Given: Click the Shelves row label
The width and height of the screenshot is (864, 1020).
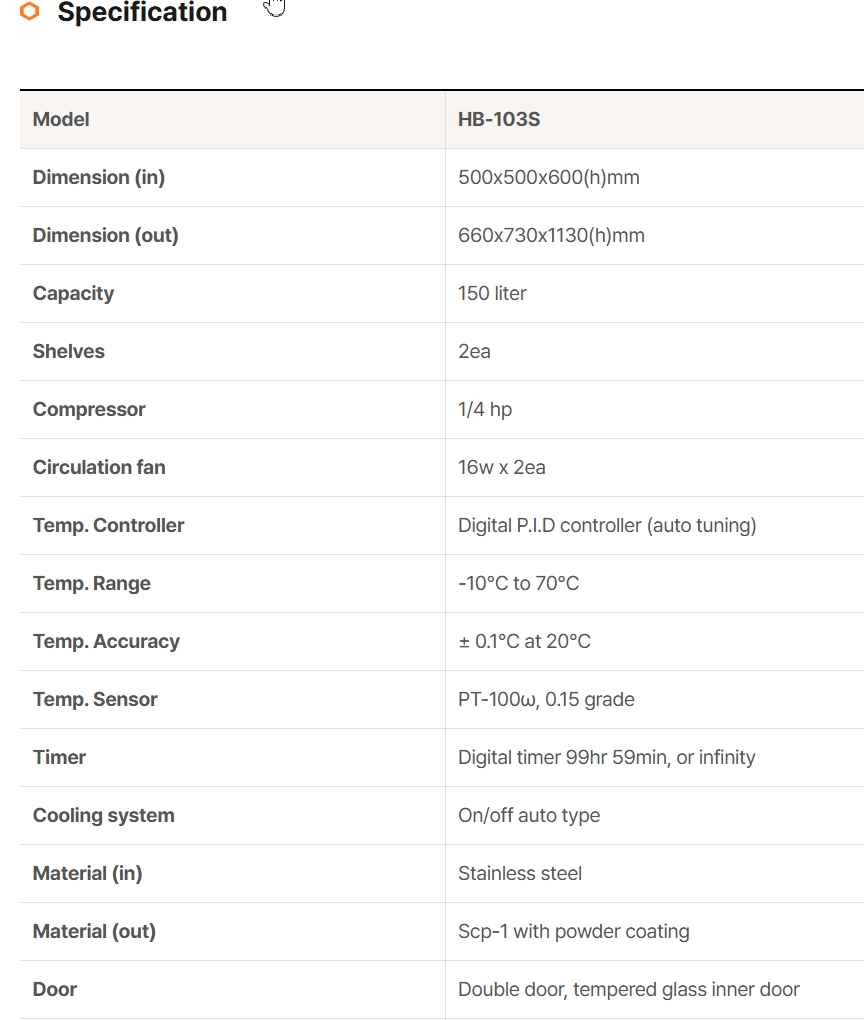Looking at the screenshot, I should (68, 351).
